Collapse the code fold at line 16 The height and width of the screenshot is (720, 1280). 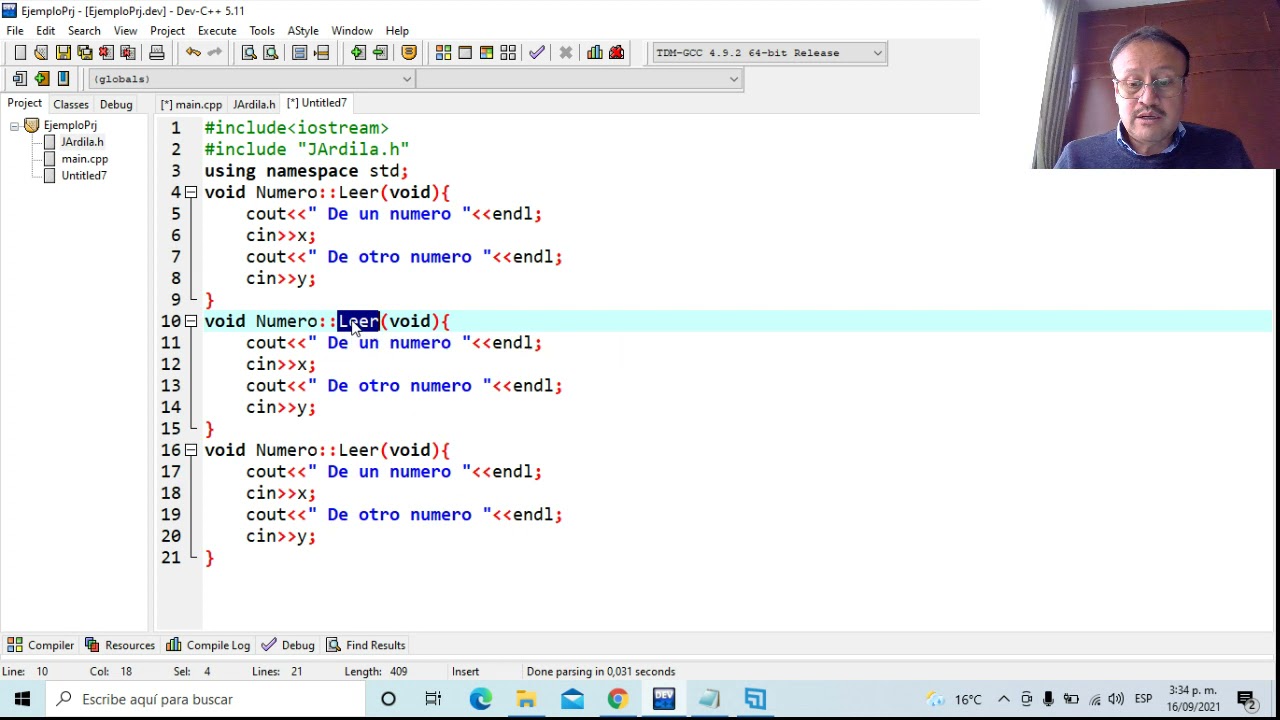pyautogui.click(x=190, y=450)
